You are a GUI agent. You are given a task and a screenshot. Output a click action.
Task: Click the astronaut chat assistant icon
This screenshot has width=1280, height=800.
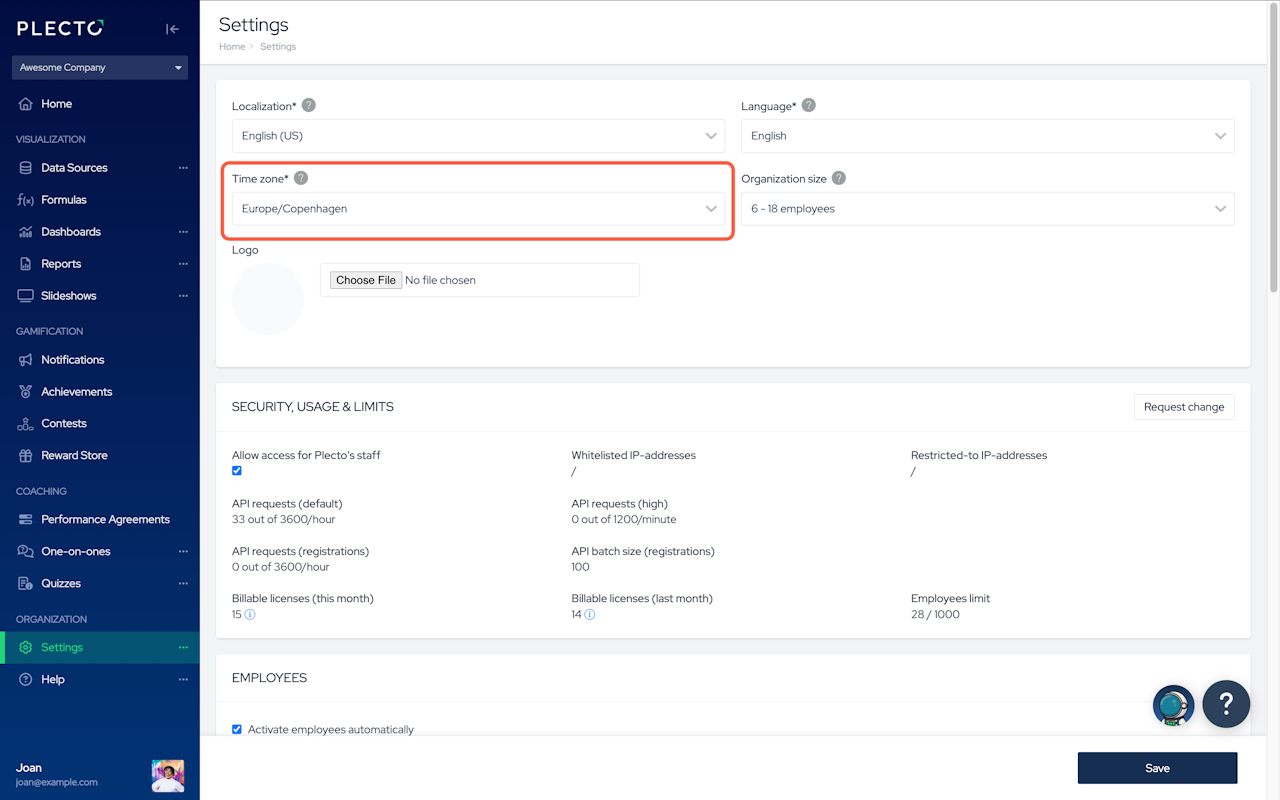[x=1173, y=705]
